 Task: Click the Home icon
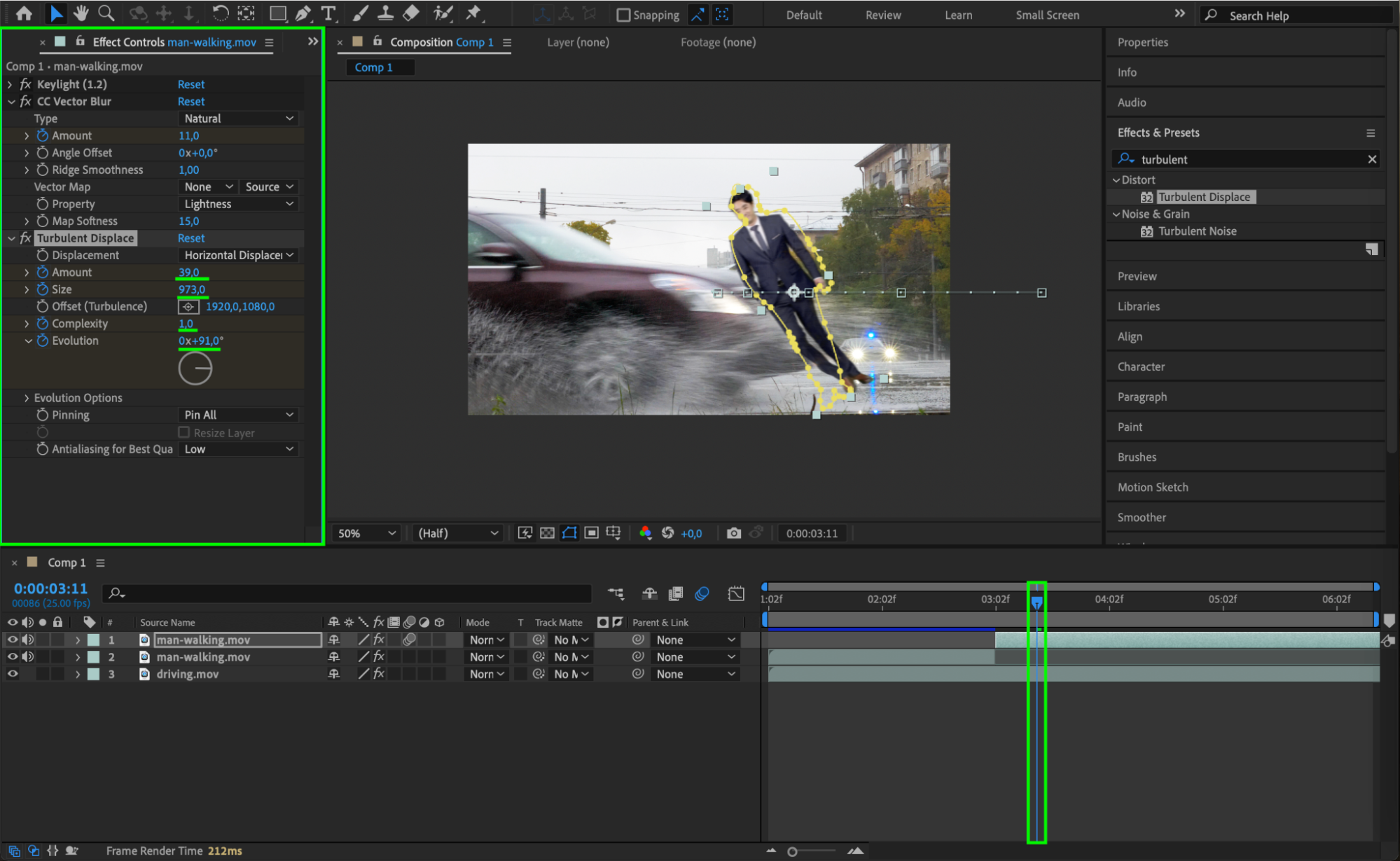coord(24,13)
